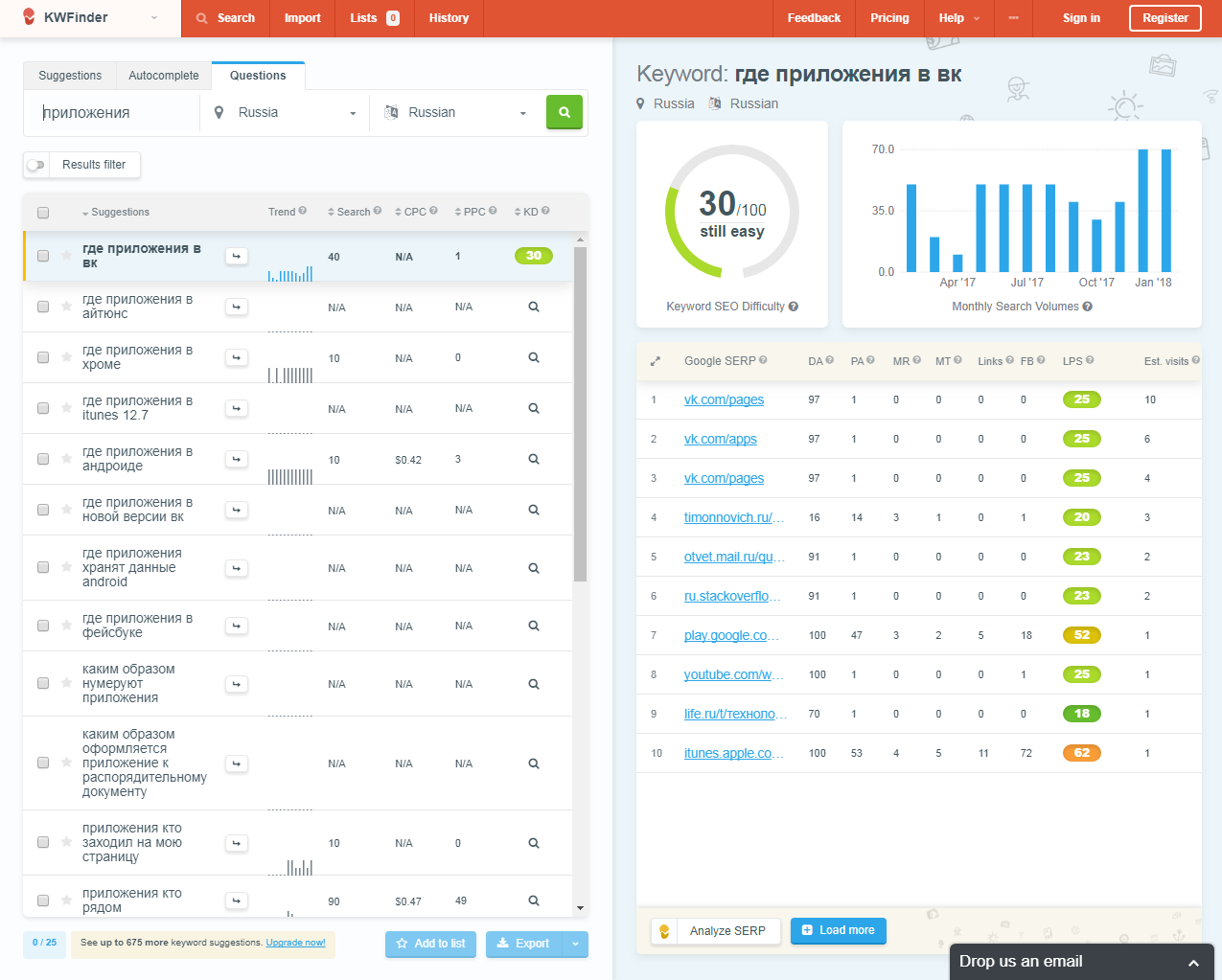
Task: Analyze KD for 'где приложения в айтюнс'
Action: coord(534,308)
